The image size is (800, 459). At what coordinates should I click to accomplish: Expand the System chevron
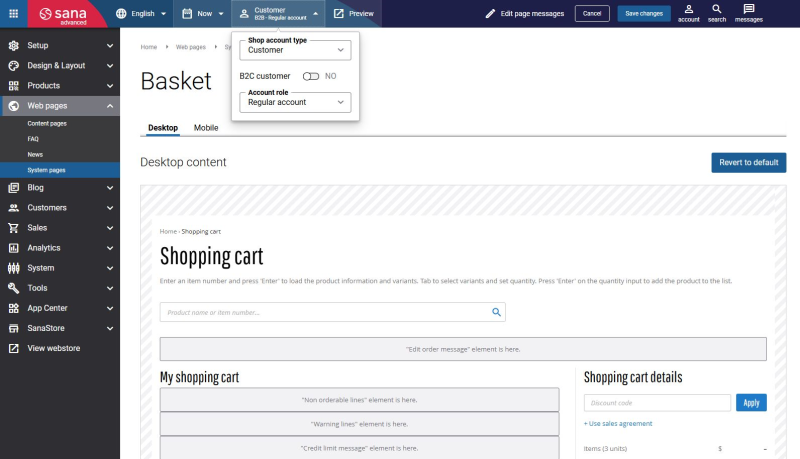point(110,268)
